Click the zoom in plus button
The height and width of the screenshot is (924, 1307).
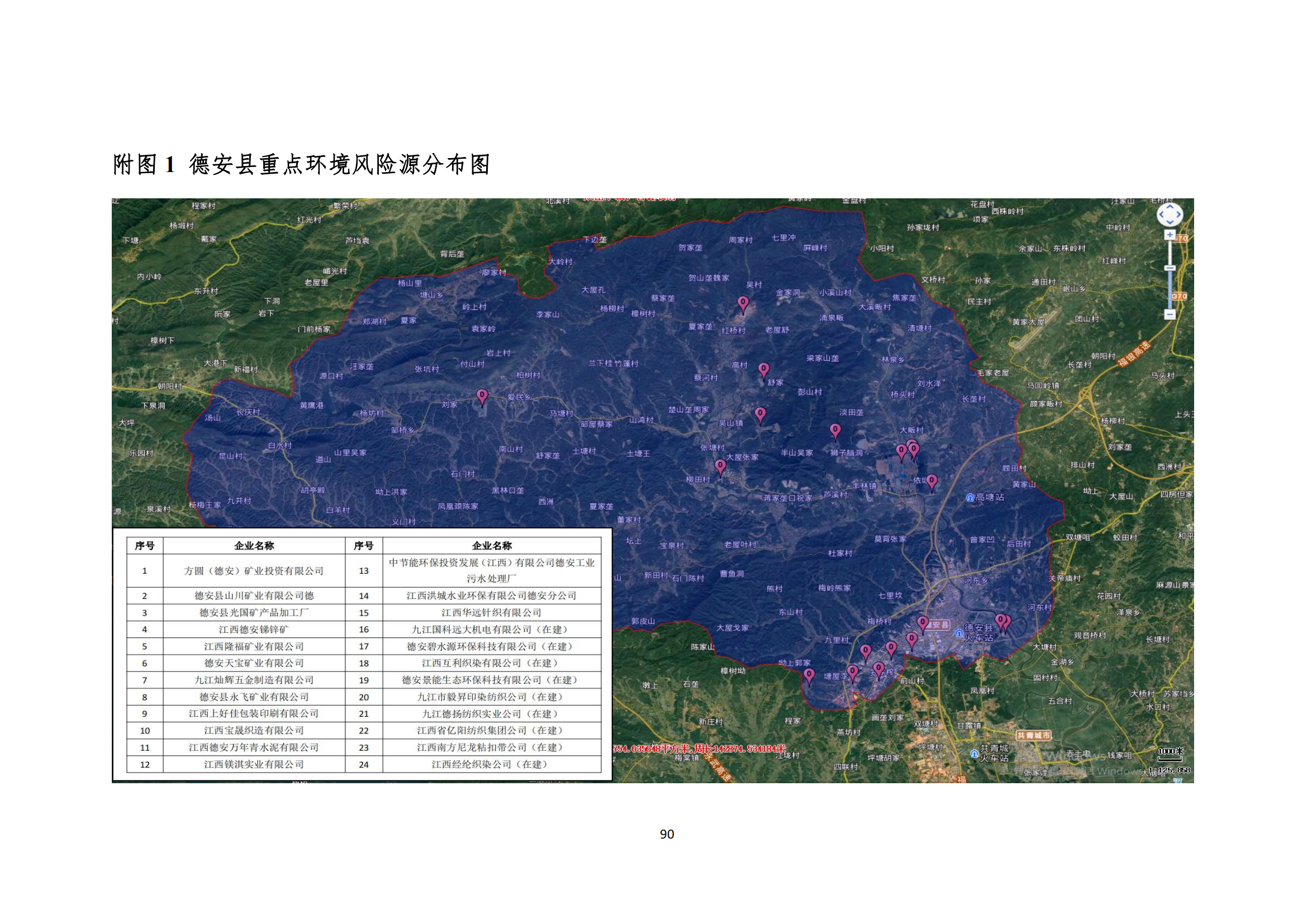click(x=1169, y=235)
